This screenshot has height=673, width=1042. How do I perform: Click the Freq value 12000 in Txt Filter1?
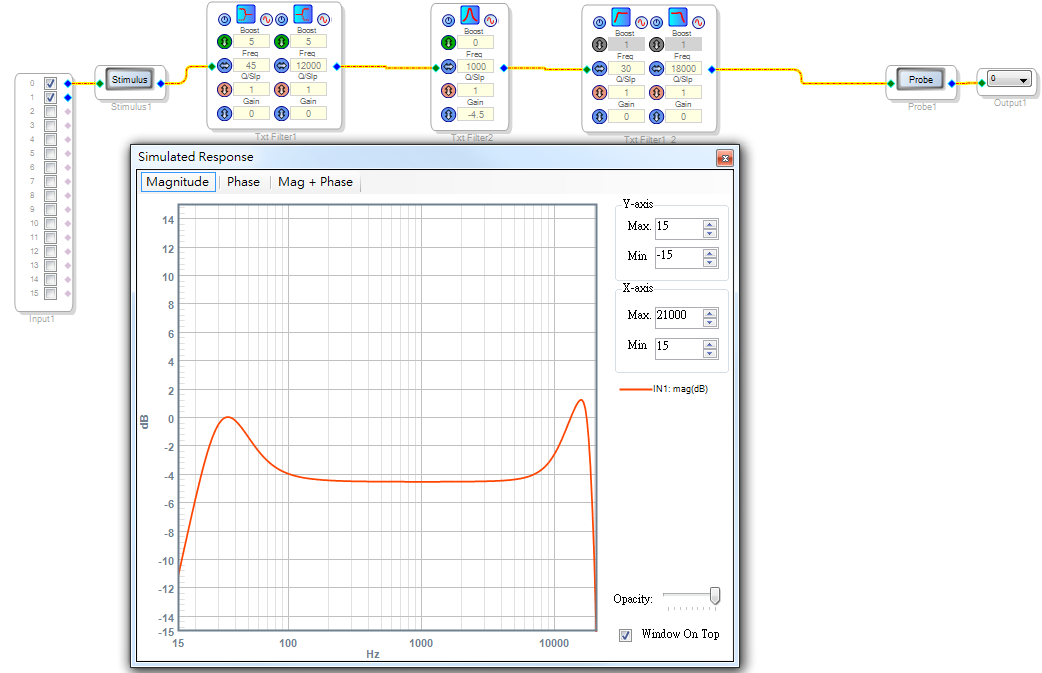[x=308, y=65]
